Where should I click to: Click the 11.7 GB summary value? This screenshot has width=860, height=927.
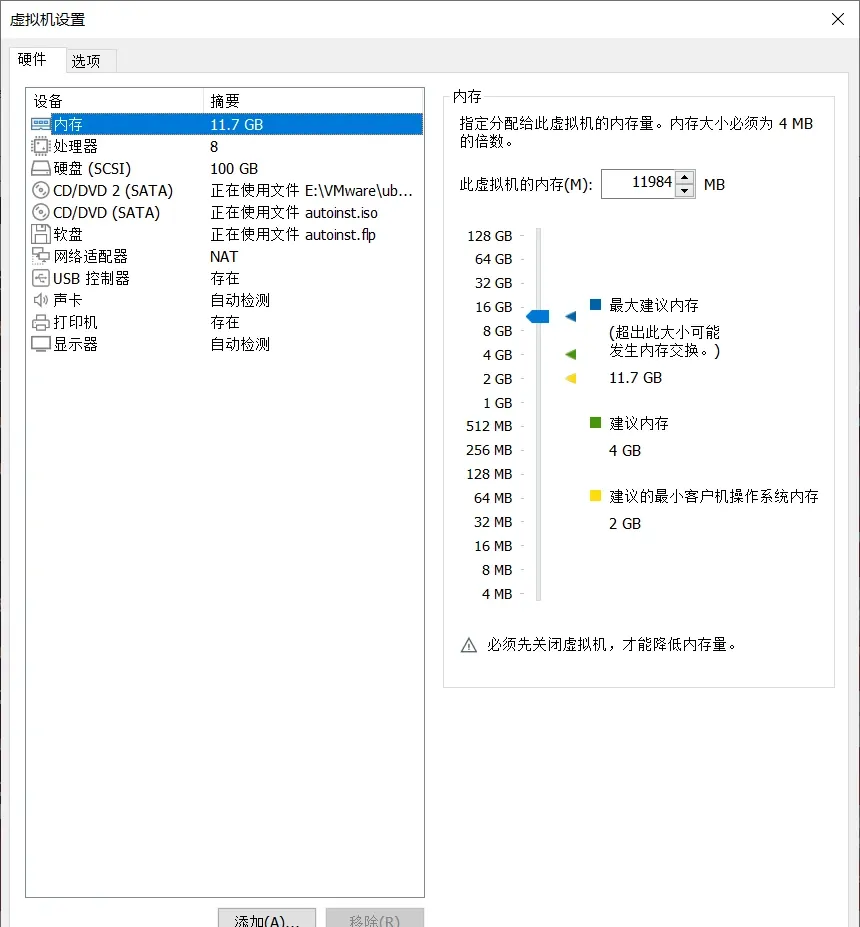tap(236, 125)
